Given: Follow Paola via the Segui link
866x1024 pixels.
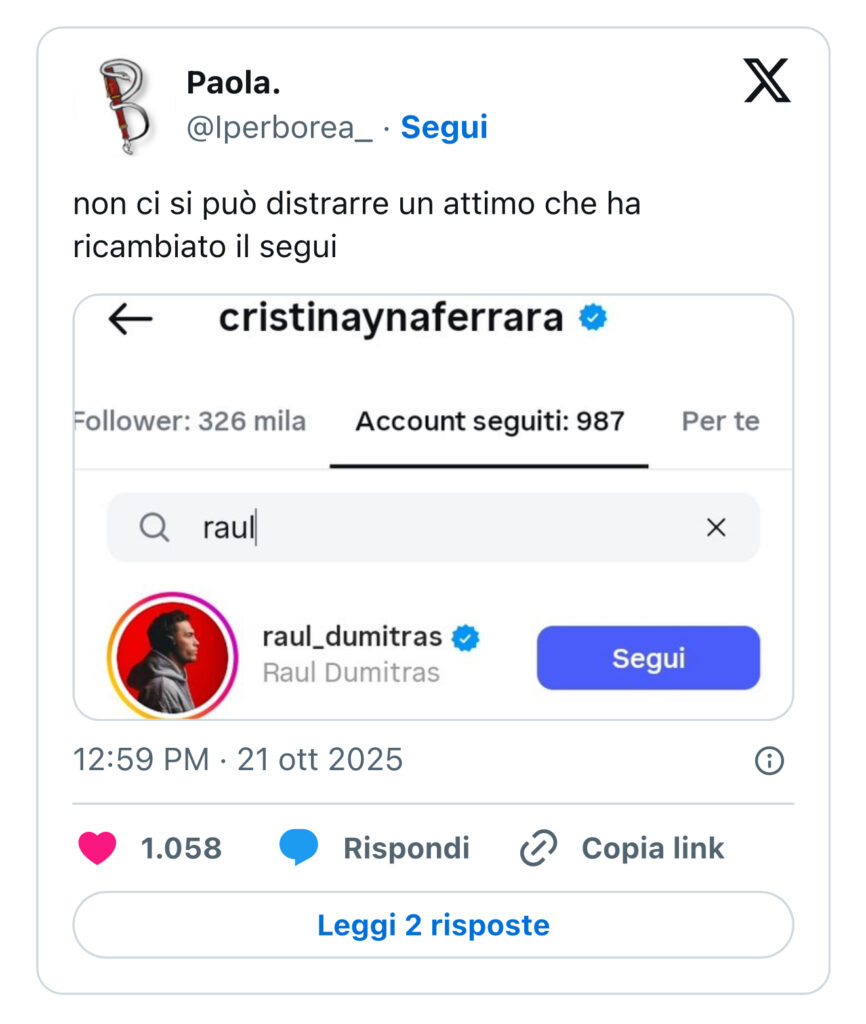Looking at the screenshot, I should [x=444, y=127].
